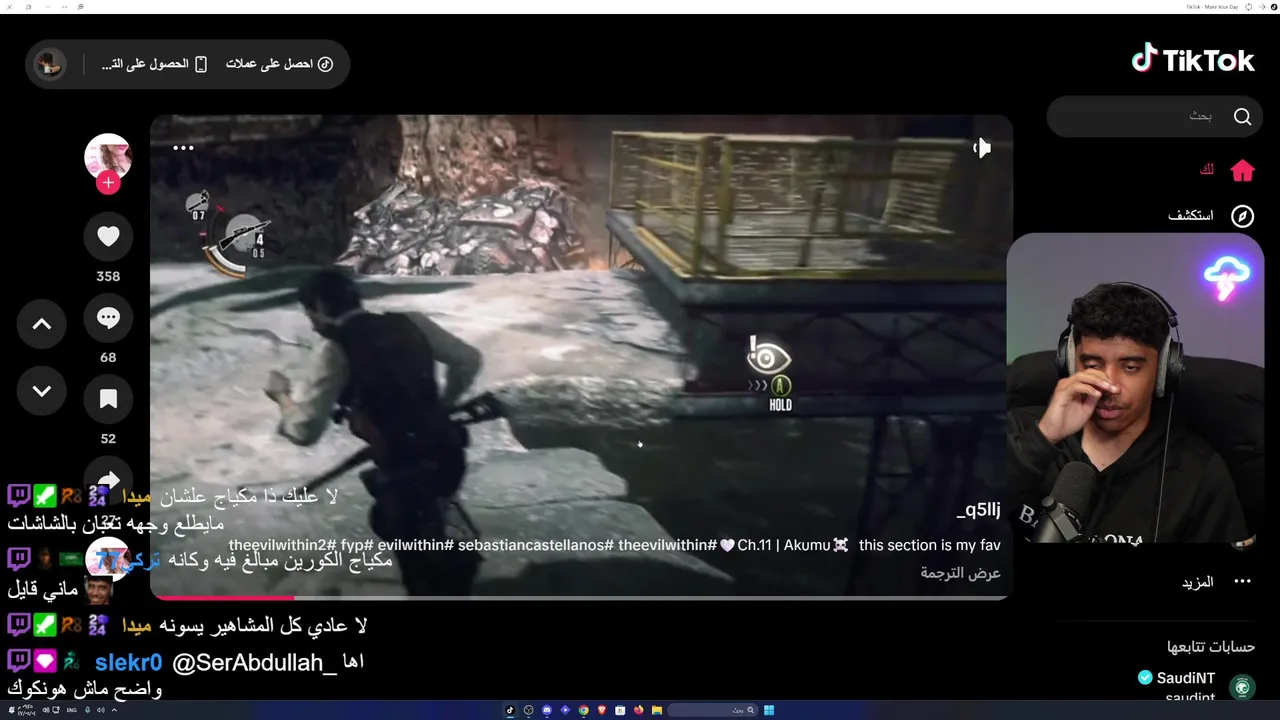This screenshot has height=720, width=1280.
Task: Open the #sebastiancastellanos hashtag
Action: 535,545
